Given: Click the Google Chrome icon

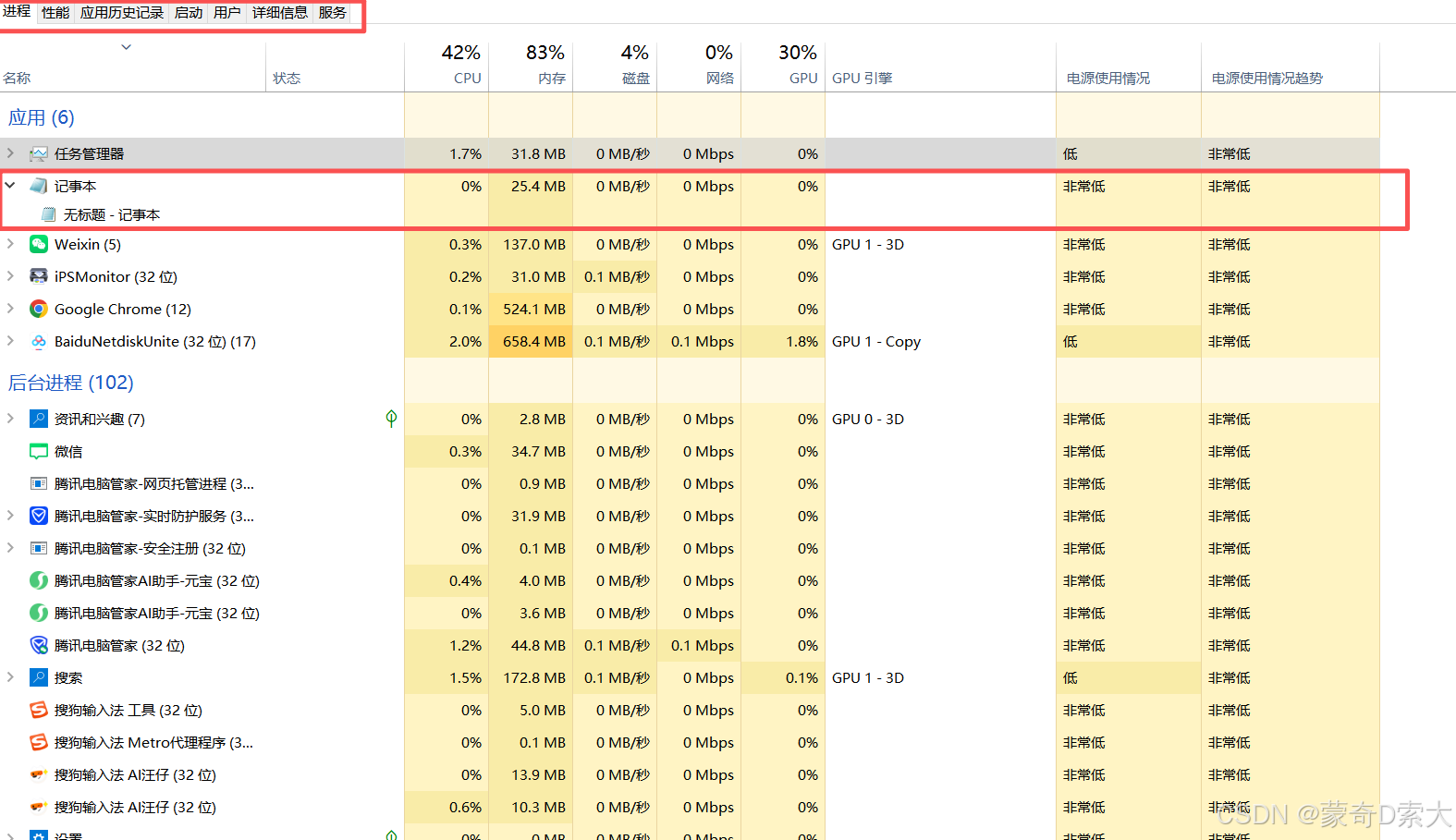Looking at the screenshot, I should coord(39,310).
